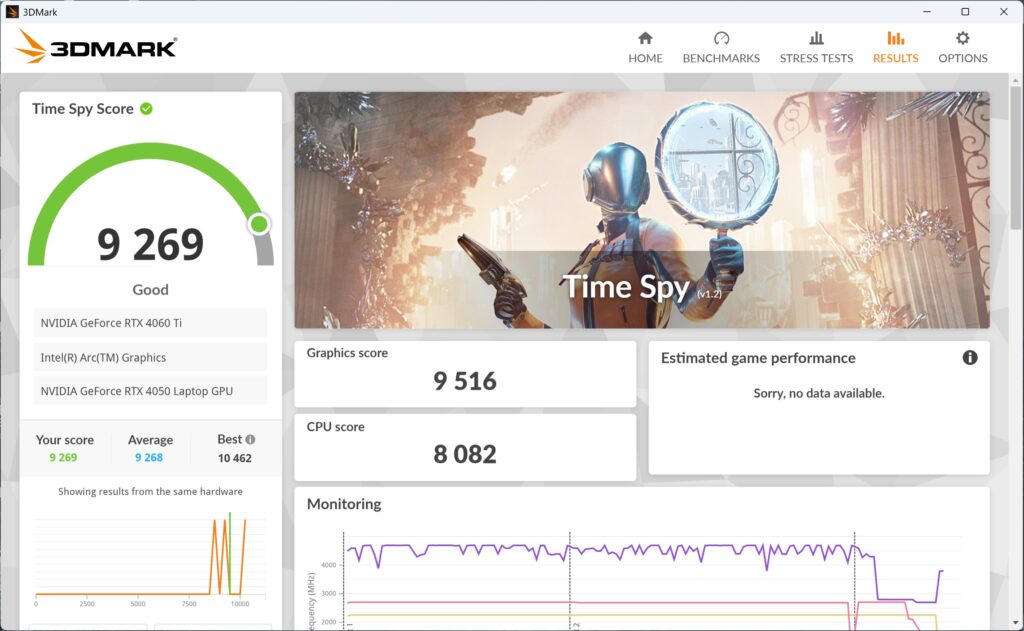The height and width of the screenshot is (631, 1024).
Task: Select the NVIDIA GeForce RTX 4060 Ti entry
Action: [150, 323]
